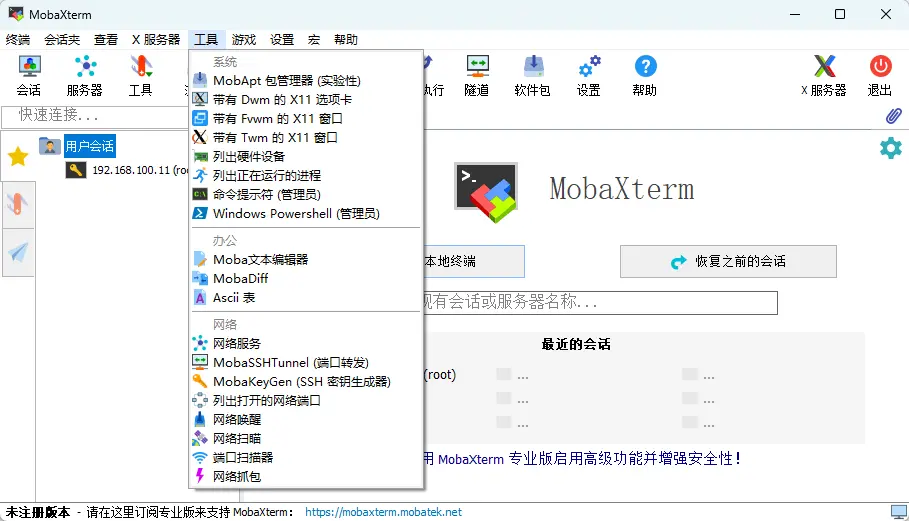
Task: Select 网络抓包 menu entry
Action: 306,476
